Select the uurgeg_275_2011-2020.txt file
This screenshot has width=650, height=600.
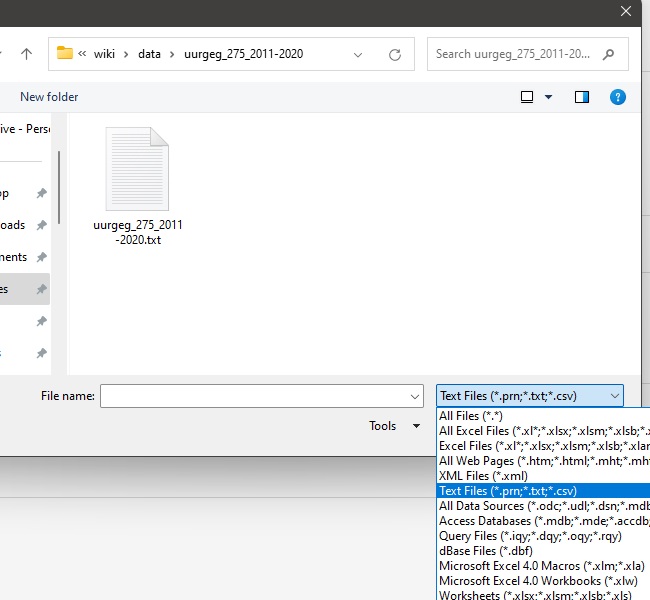coord(137,187)
